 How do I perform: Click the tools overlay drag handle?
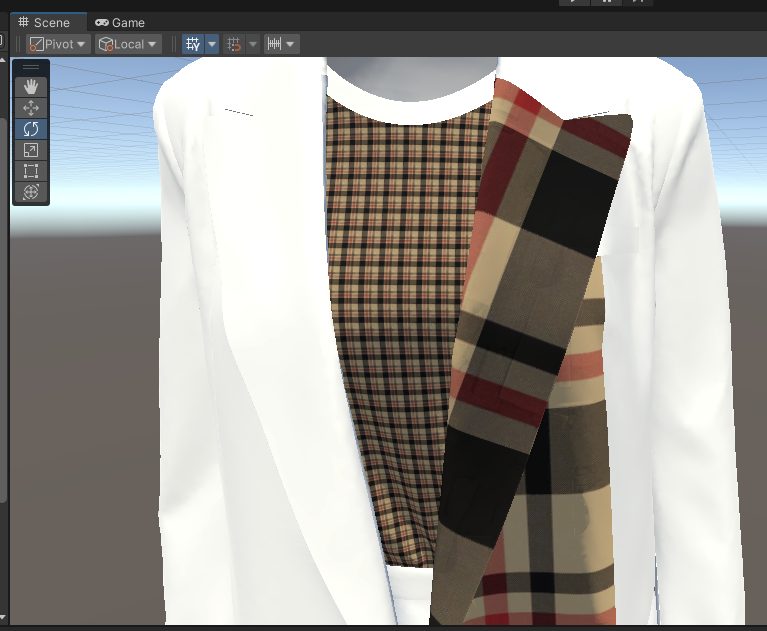pos(31,68)
